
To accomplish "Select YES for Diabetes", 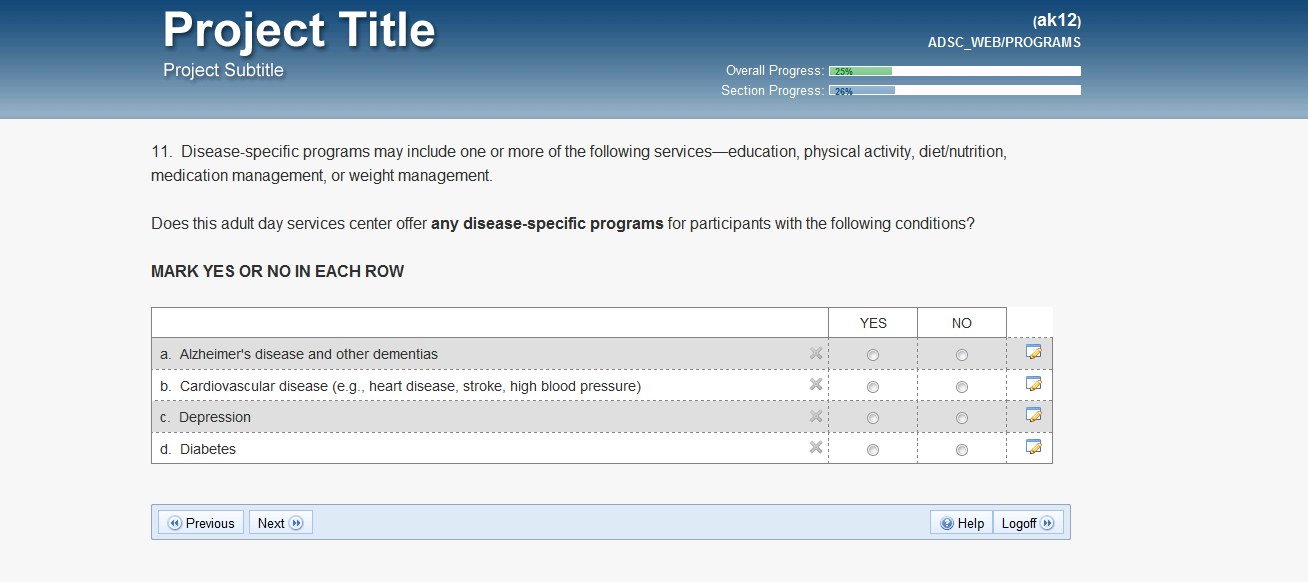I will coord(873,450).
